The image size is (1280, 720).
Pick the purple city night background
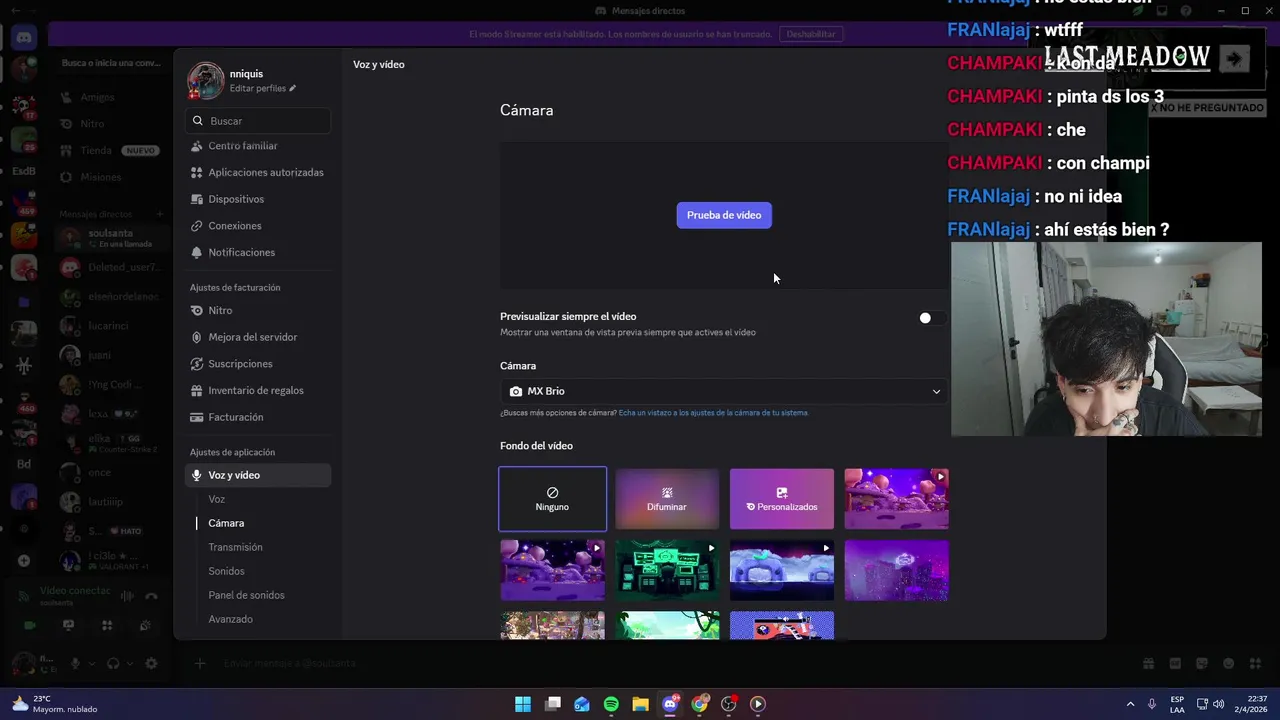click(x=896, y=571)
